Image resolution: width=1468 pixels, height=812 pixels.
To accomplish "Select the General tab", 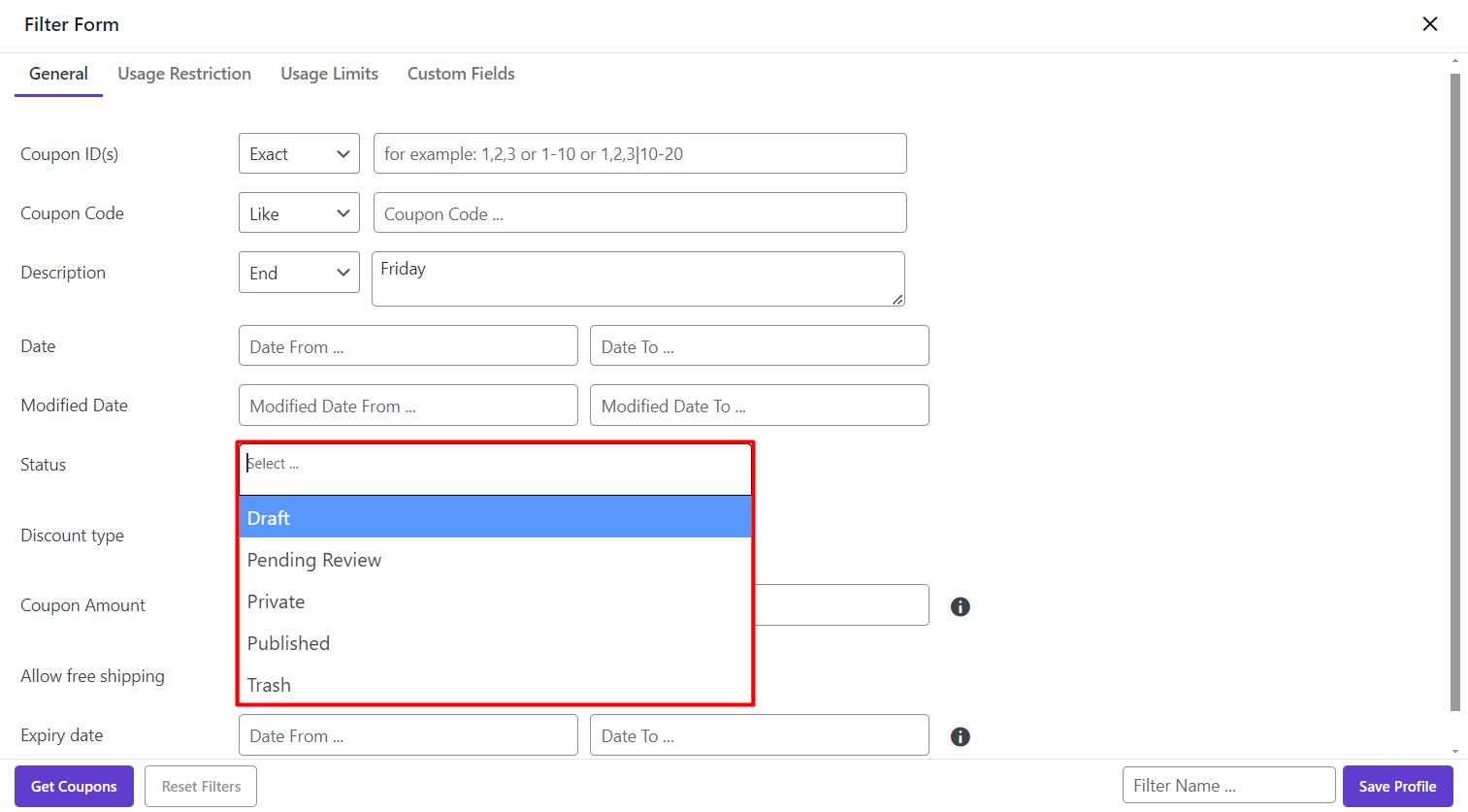I will point(58,74).
